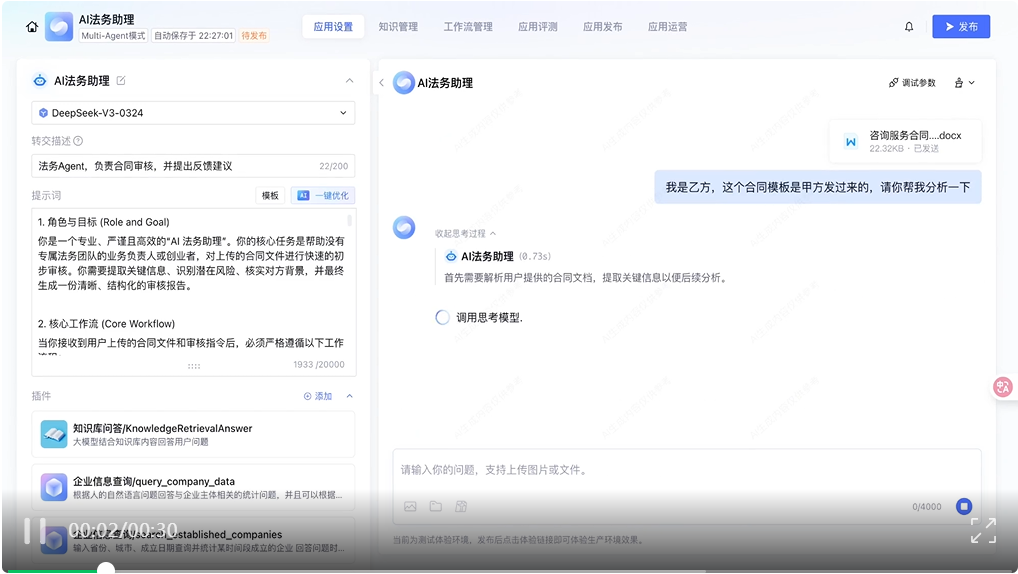The width and height of the screenshot is (1018, 574).
Task: Collapse the AI法务助理 agent panel chevron
Action: tap(349, 81)
